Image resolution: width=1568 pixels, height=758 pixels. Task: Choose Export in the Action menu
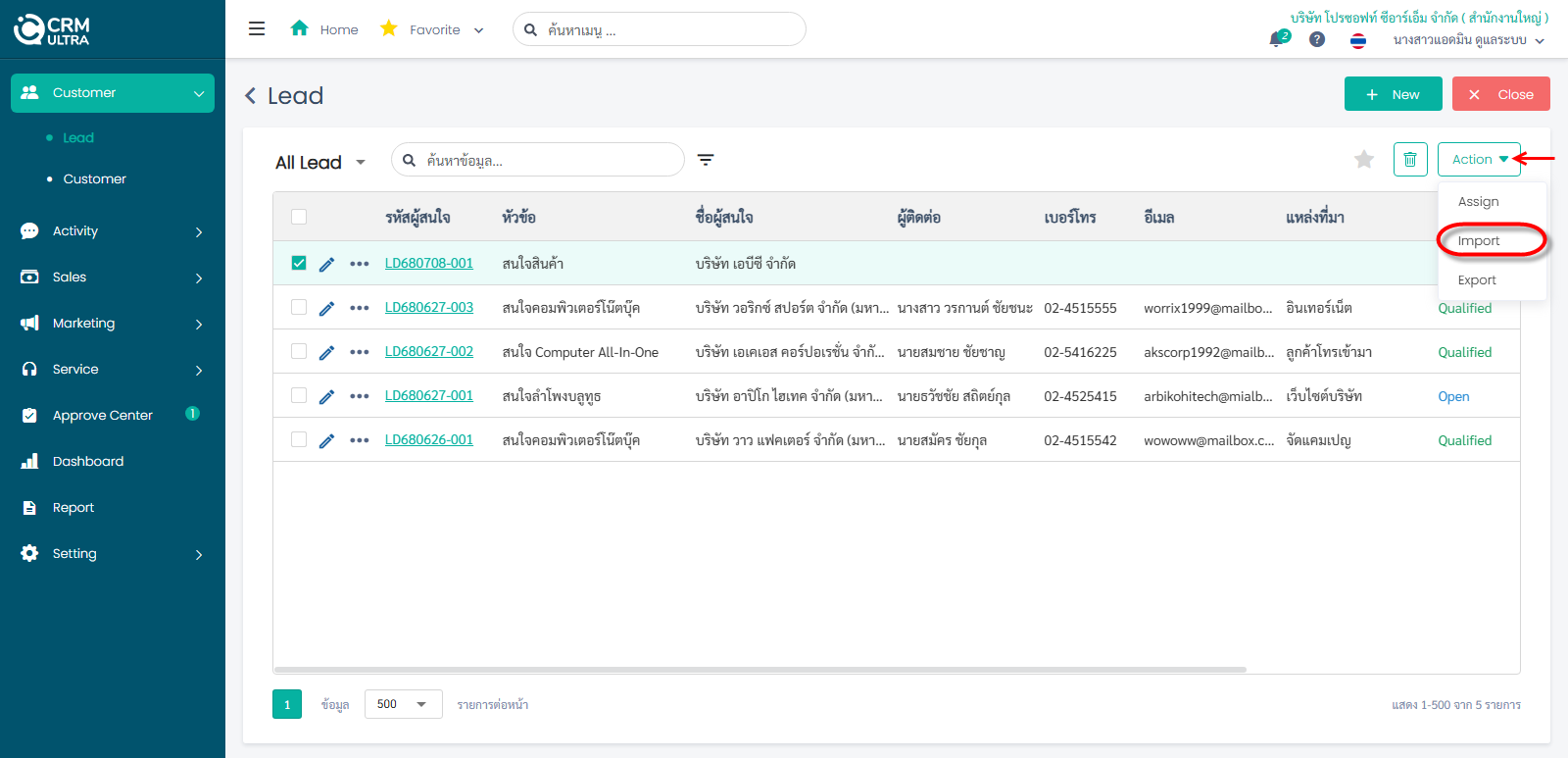pyautogui.click(x=1477, y=280)
